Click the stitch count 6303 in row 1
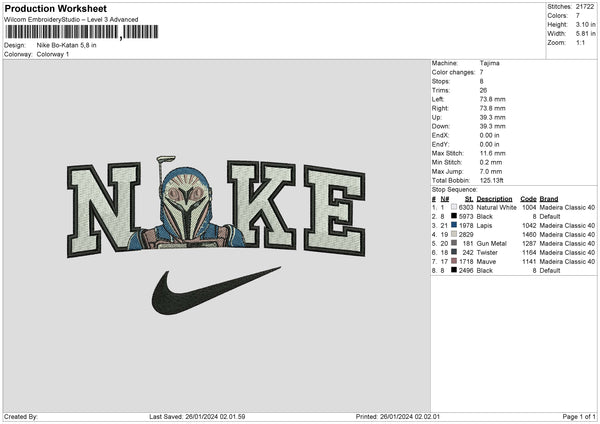Image resolution: width=600 pixels, height=424 pixels. click(466, 207)
